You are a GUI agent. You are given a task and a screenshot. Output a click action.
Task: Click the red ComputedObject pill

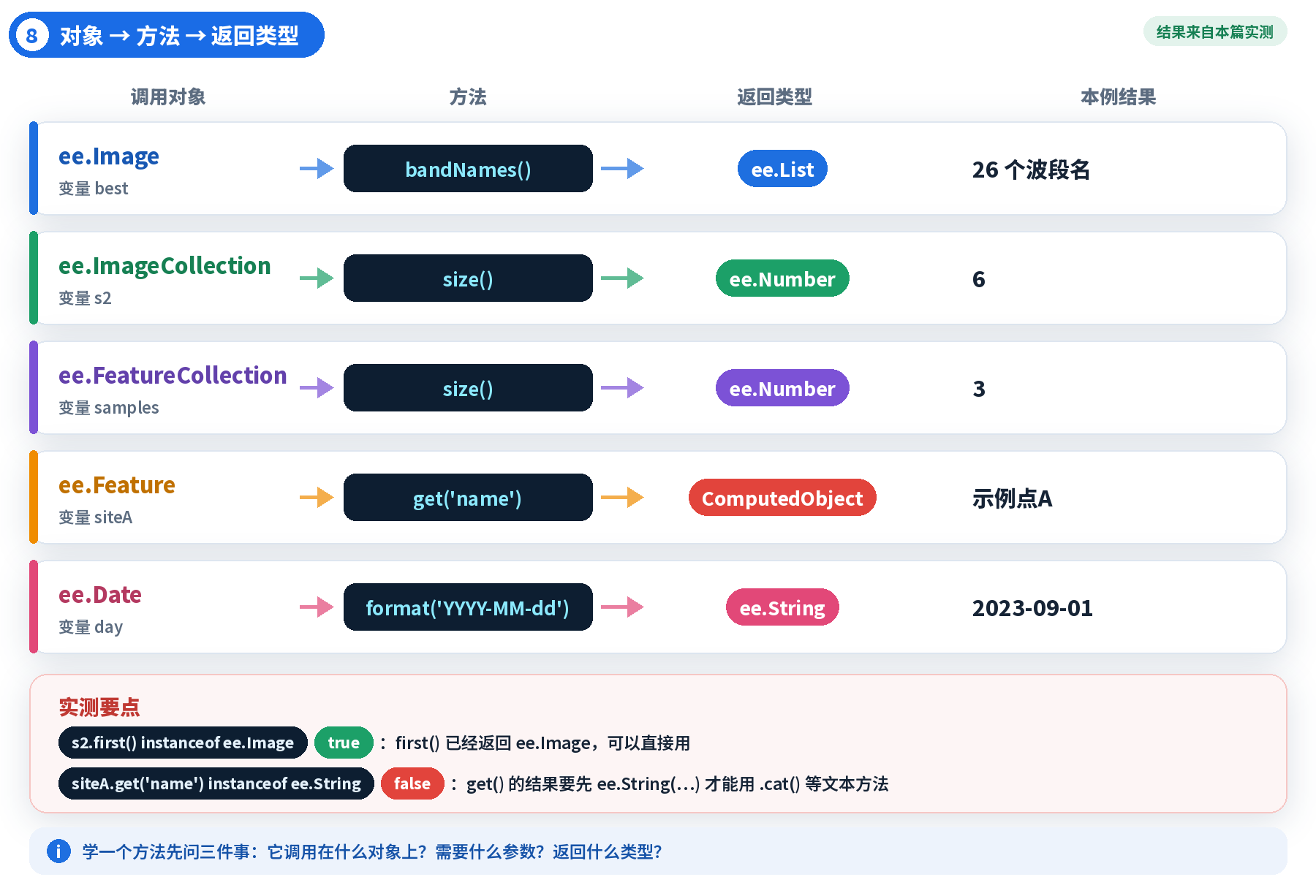782,498
